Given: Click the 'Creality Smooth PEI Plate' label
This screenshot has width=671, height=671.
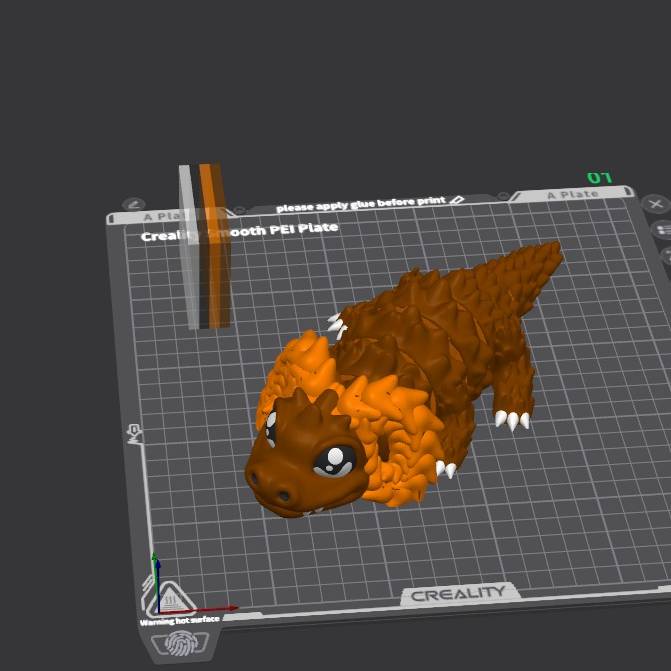Looking at the screenshot, I should pos(240,232).
